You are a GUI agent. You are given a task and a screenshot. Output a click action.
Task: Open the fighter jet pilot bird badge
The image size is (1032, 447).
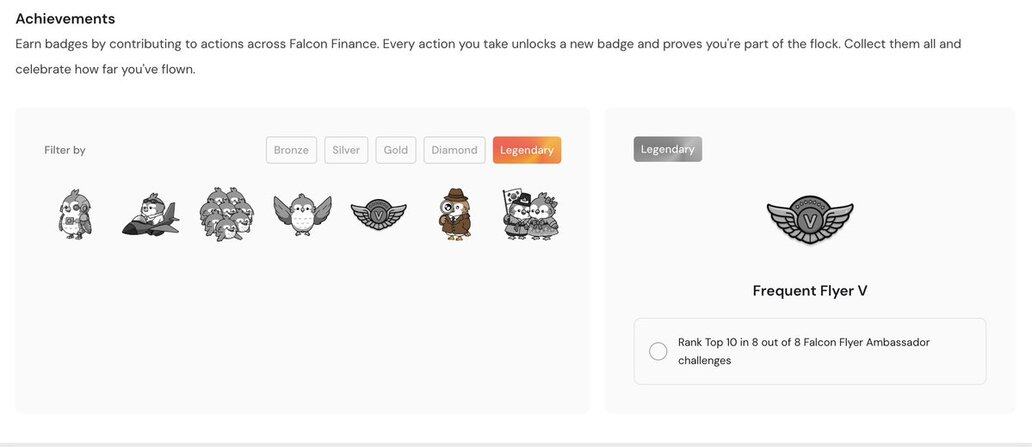click(x=150, y=215)
